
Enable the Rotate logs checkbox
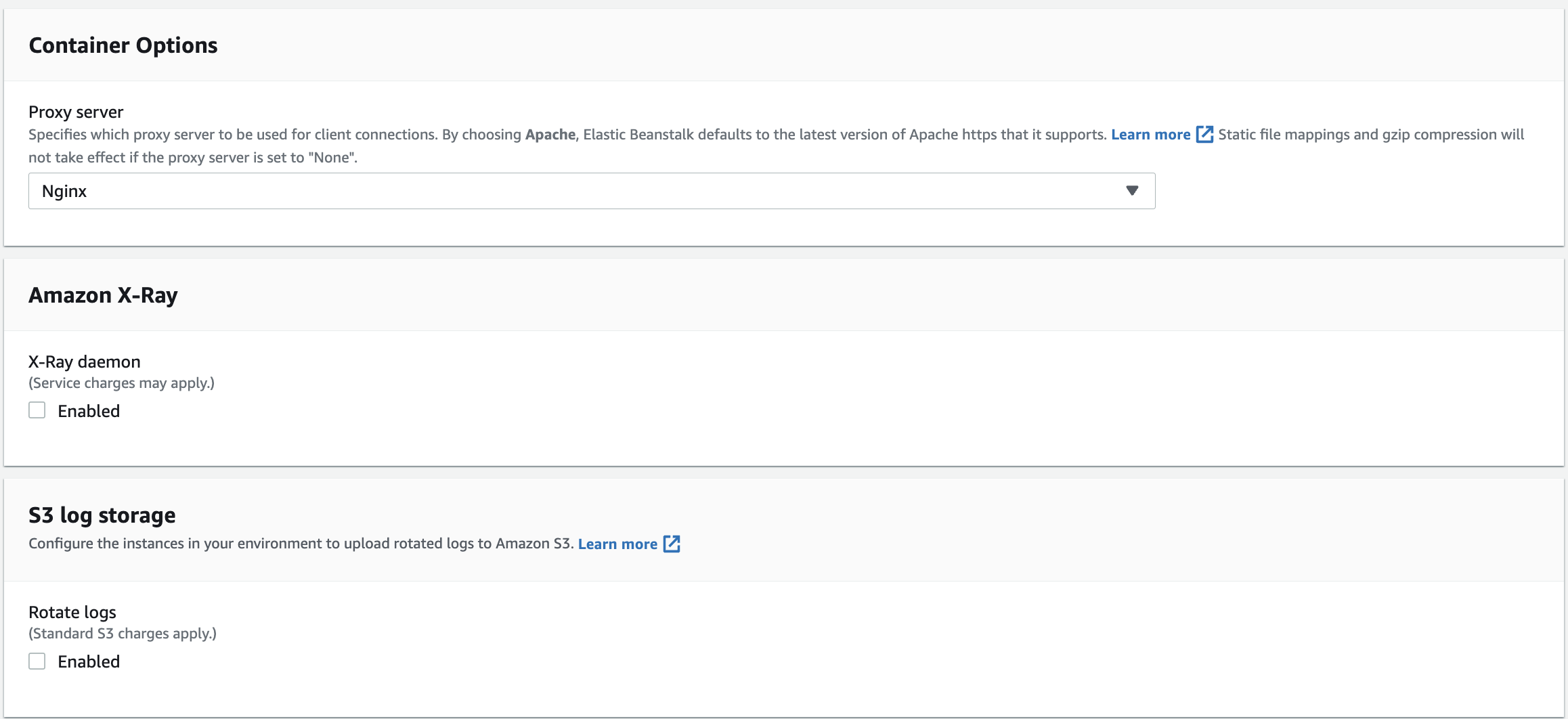pos(37,661)
